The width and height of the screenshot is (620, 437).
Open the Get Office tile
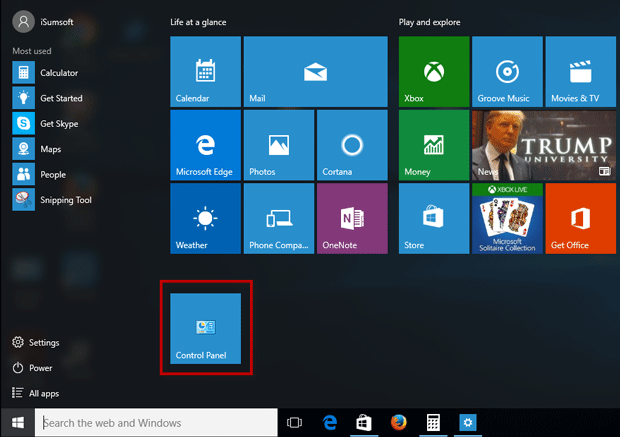point(581,218)
